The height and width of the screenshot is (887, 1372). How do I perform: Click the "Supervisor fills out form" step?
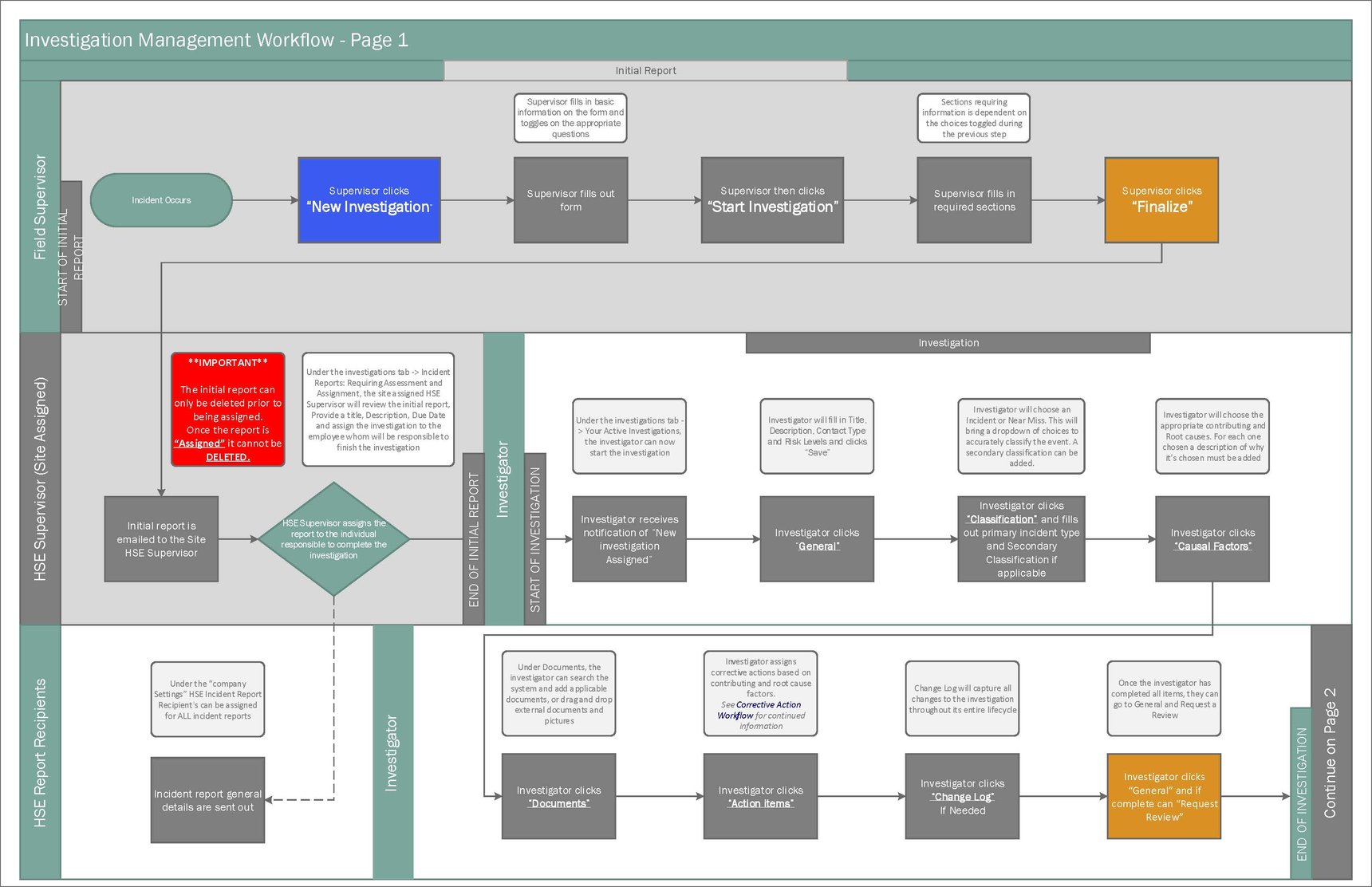(x=570, y=199)
